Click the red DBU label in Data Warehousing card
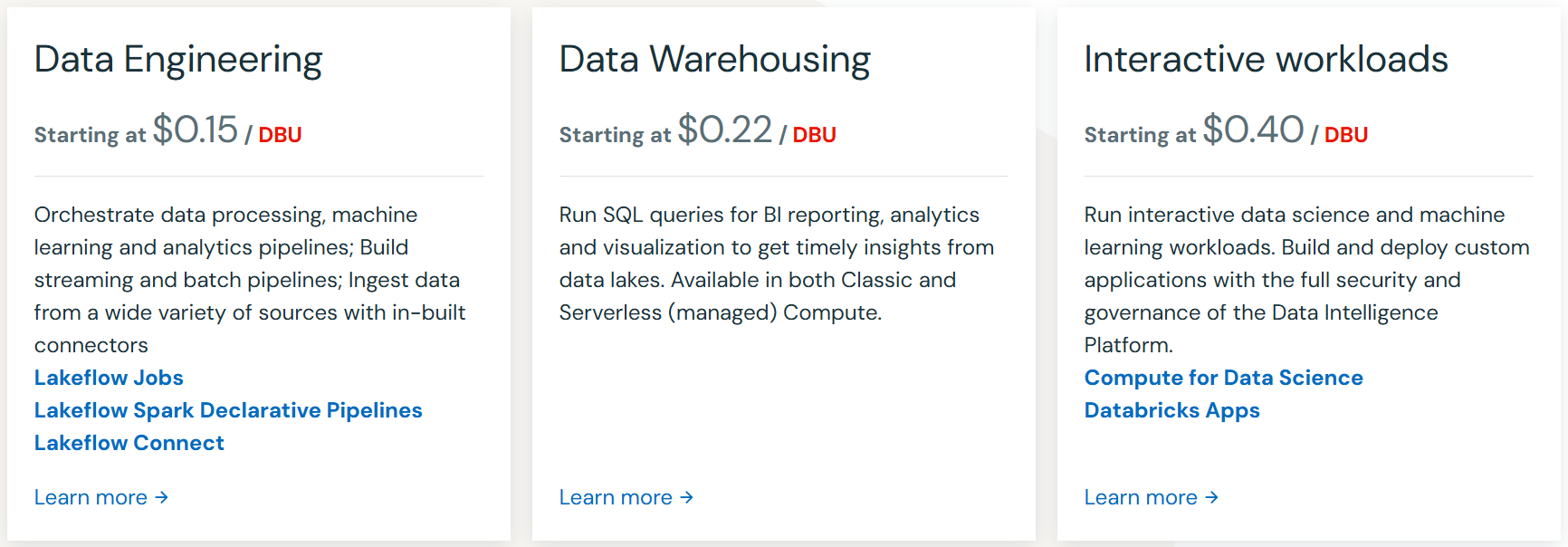Screen dimensions: 1568x547 coord(814,135)
